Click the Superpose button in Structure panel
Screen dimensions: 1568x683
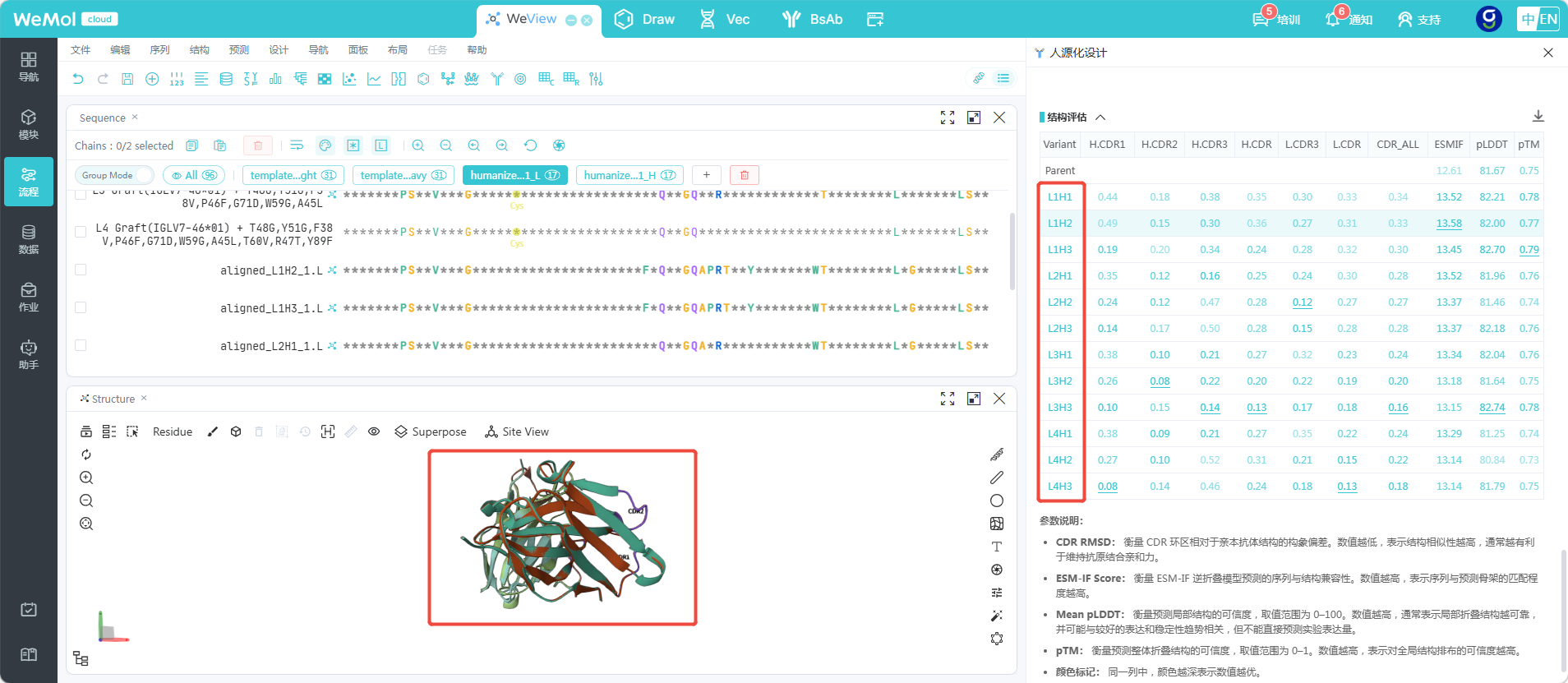(x=431, y=431)
